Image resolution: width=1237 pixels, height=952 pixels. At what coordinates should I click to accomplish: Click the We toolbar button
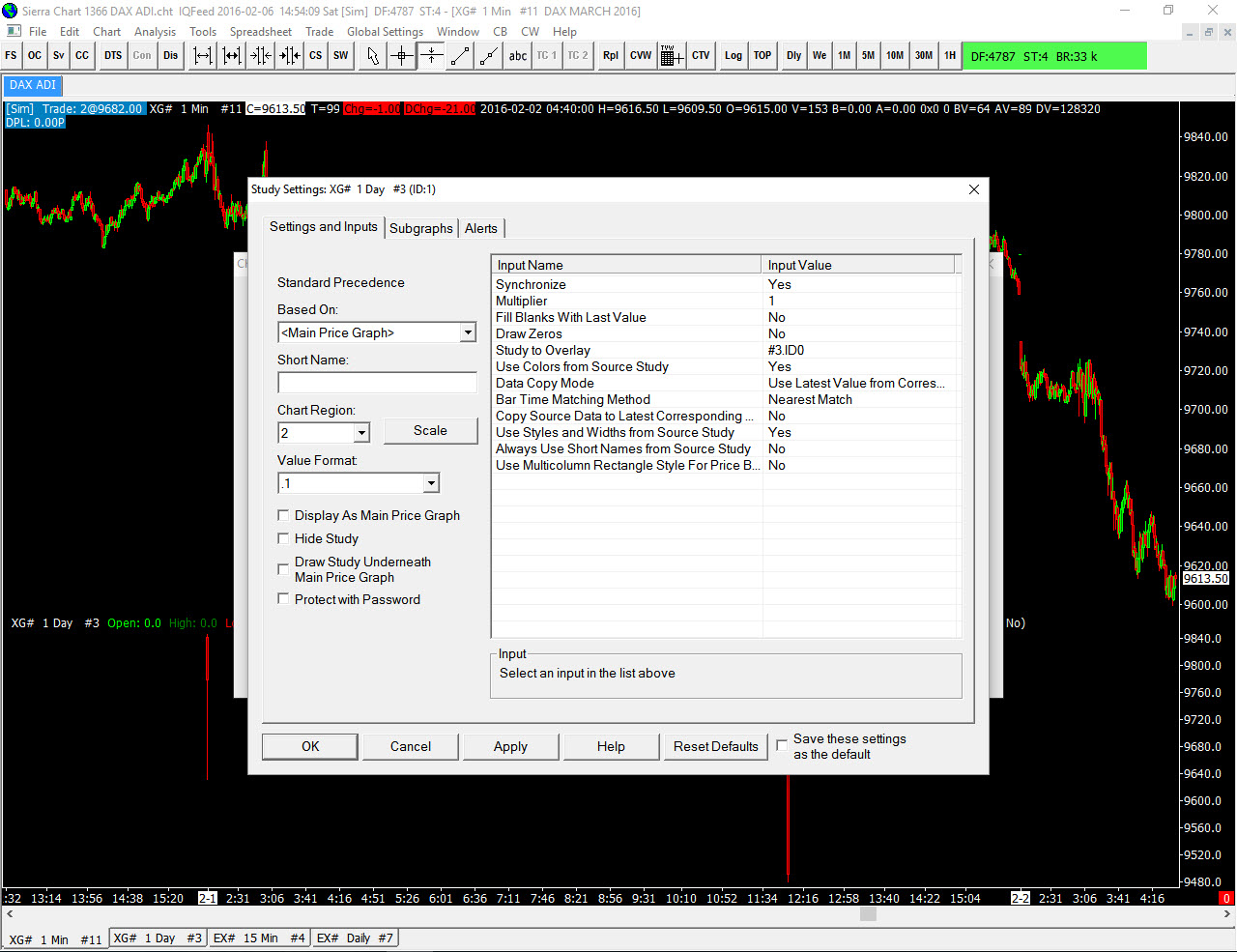coord(820,56)
